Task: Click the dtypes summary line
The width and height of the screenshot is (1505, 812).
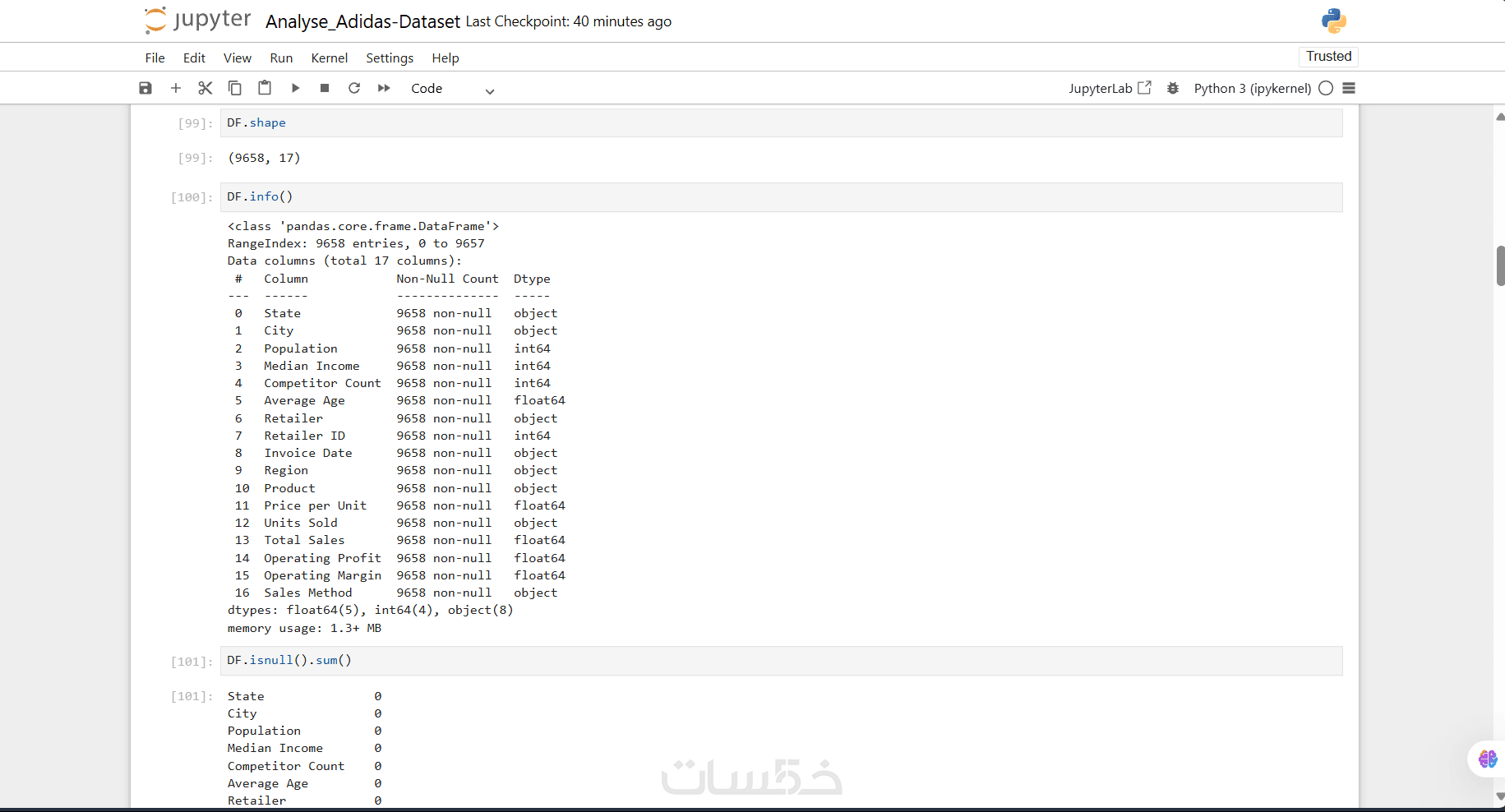Action: (370, 610)
